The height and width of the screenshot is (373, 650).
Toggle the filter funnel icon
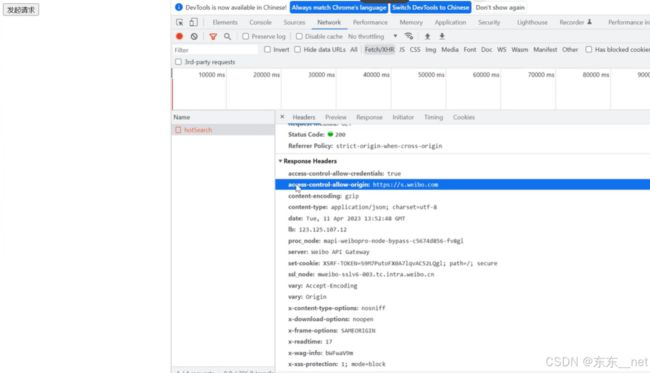pos(213,36)
